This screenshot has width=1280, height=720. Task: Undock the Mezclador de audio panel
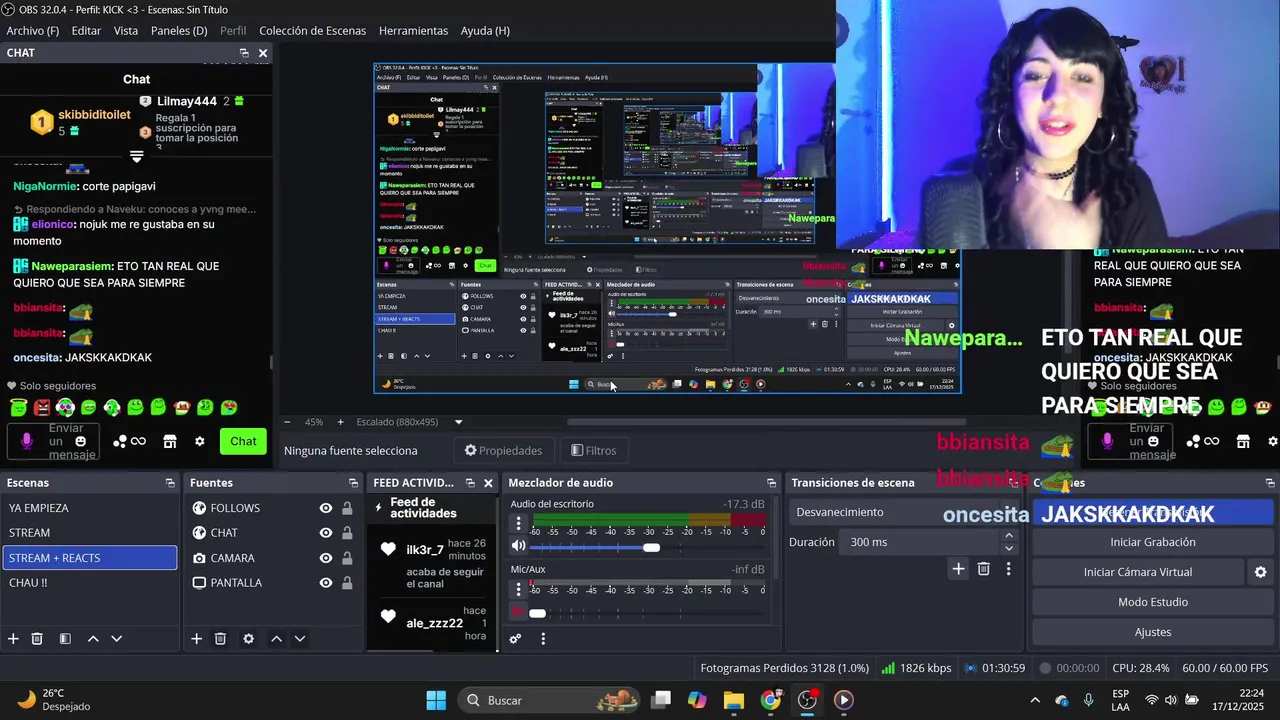[771, 483]
